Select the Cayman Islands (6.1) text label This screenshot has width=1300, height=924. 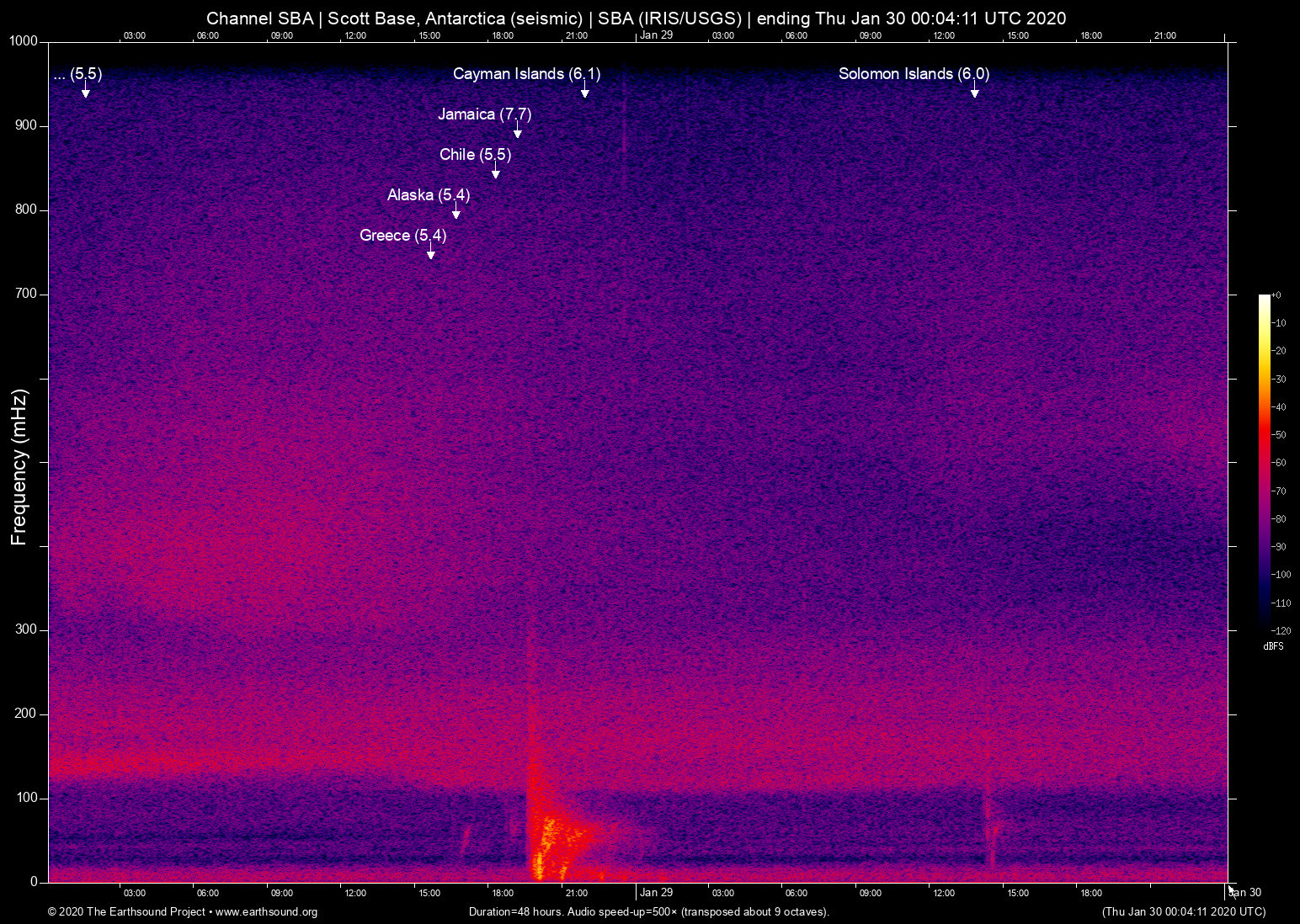click(x=526, y=74)
